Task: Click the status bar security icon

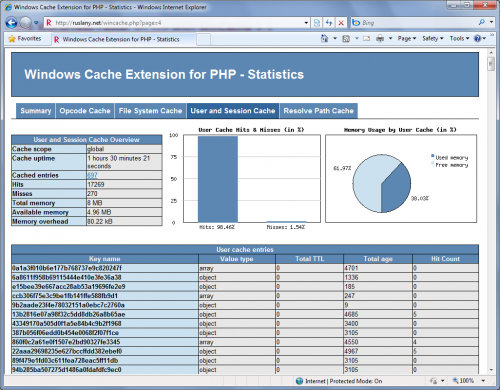Action: (x=433, y=381)
